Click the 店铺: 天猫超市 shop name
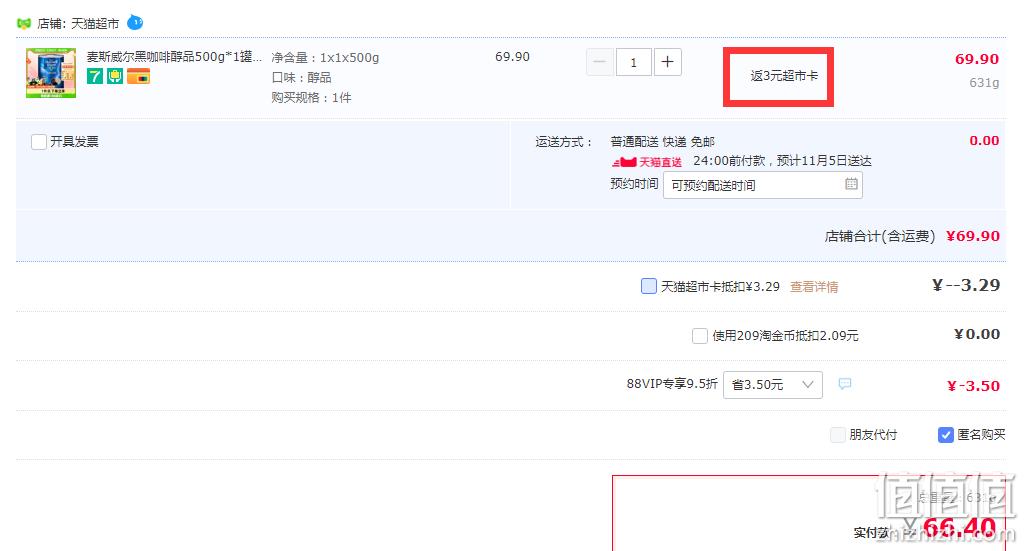1025x551 pixels. coord(78,24)
